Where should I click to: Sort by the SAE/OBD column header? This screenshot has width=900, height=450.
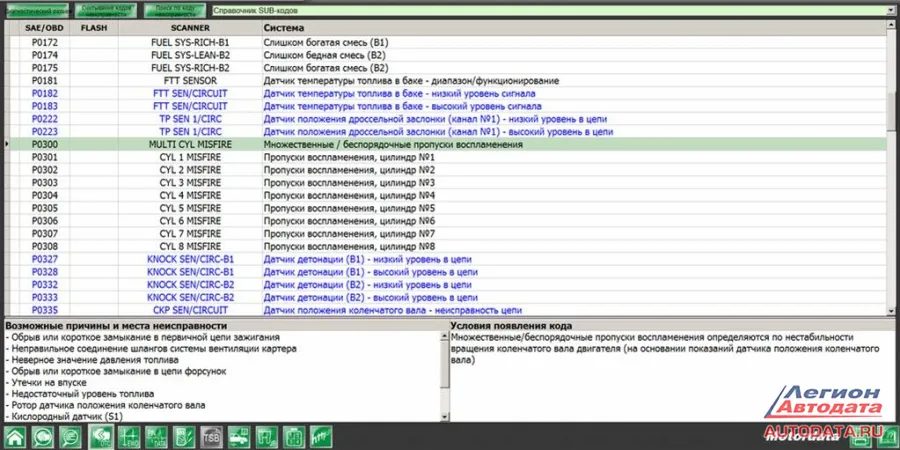(44, 28)
